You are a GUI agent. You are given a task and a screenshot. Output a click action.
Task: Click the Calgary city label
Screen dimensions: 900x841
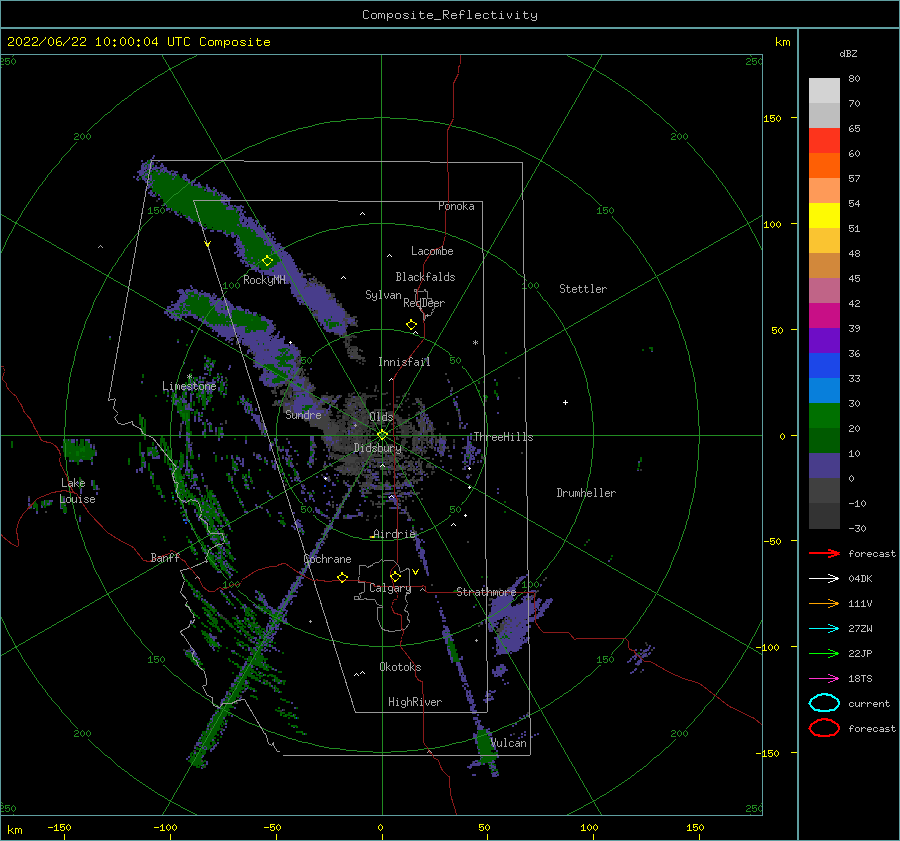point(390,588)
